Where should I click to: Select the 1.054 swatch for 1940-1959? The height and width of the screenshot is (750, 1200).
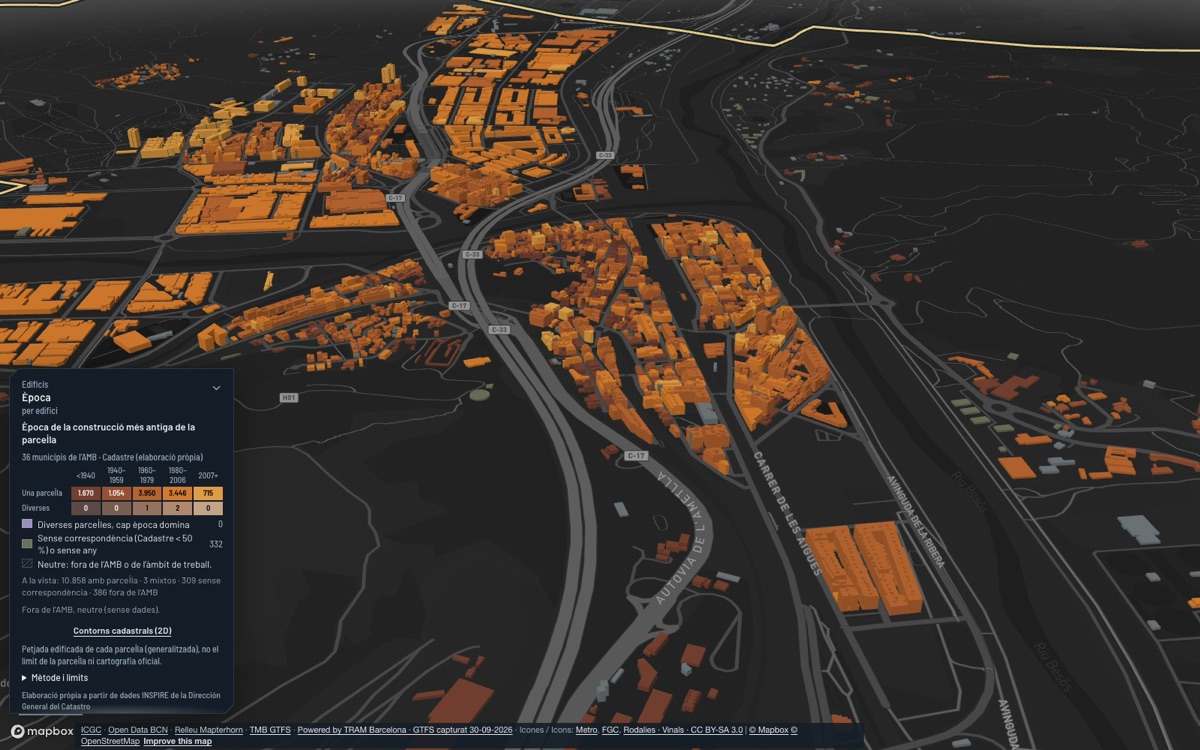pos(116,493)
